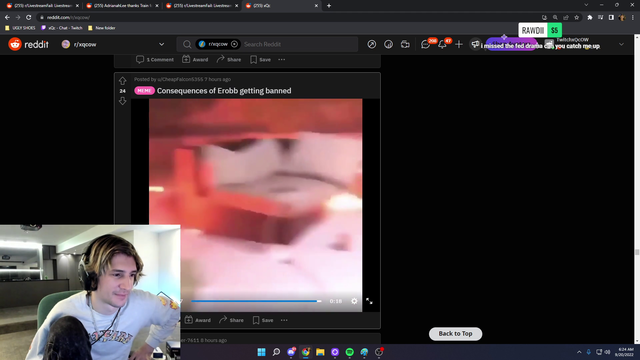Award the upper post
Screen dimensions: 640x360
click(195, 60)
